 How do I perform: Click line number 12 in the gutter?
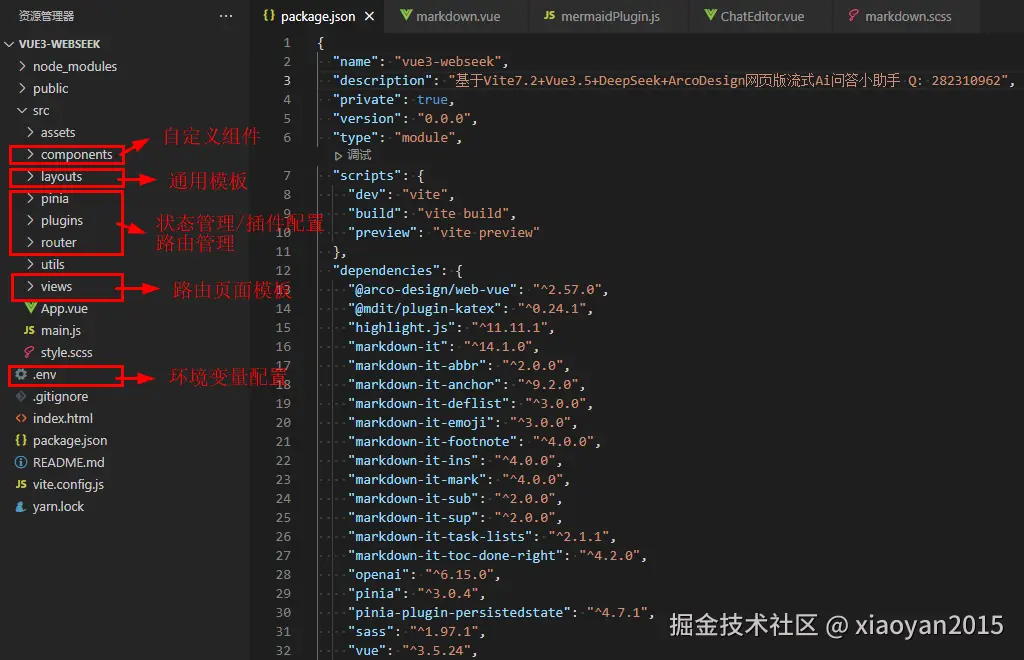[283, 270]
